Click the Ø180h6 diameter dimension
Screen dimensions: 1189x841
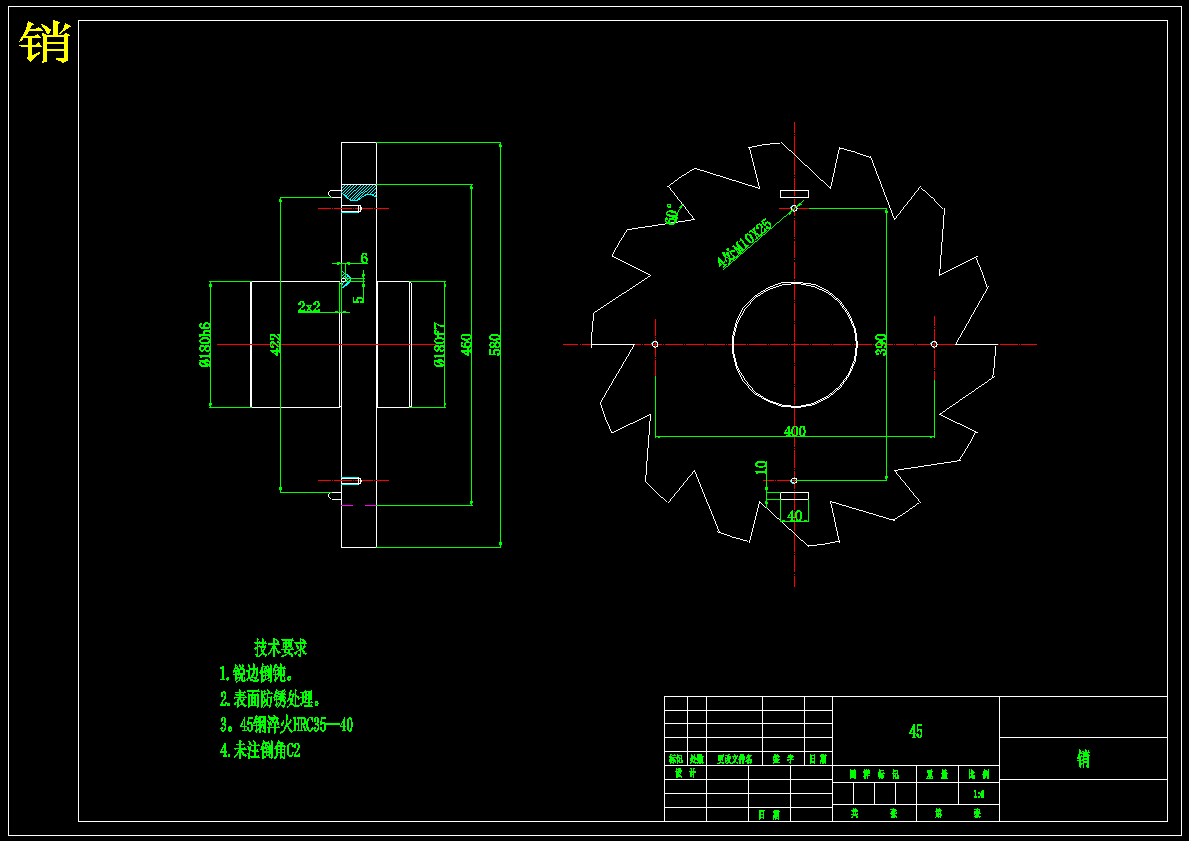205,344
